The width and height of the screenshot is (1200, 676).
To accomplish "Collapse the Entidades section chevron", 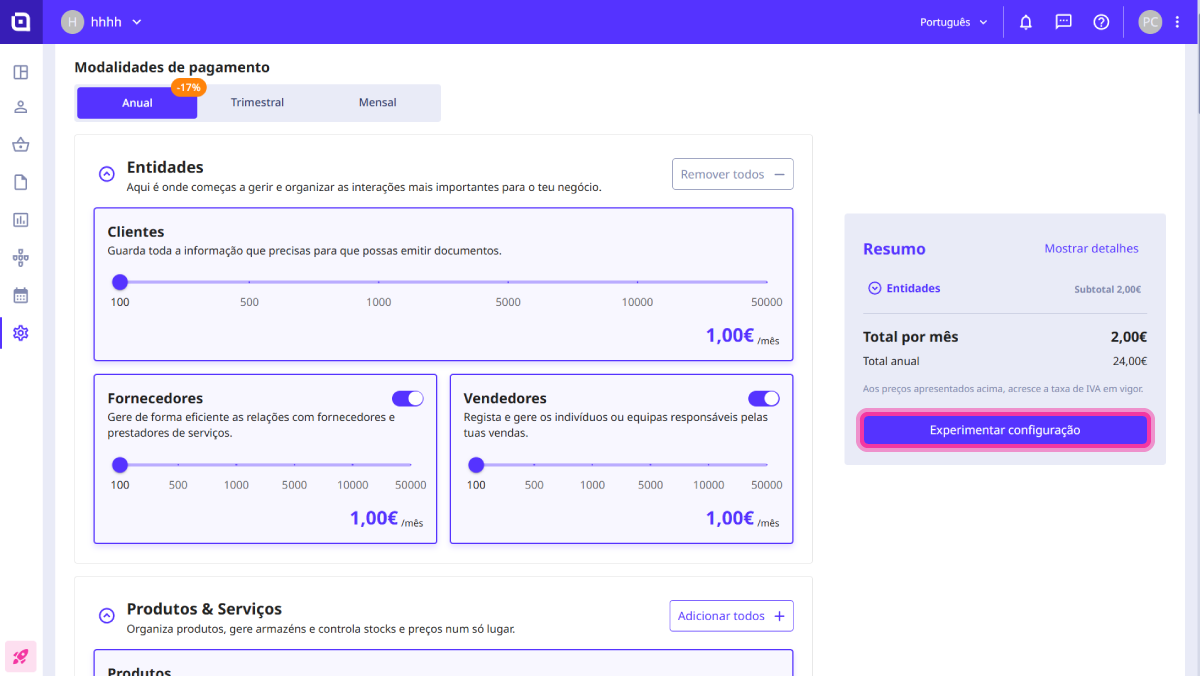I will tap(107, 174).
